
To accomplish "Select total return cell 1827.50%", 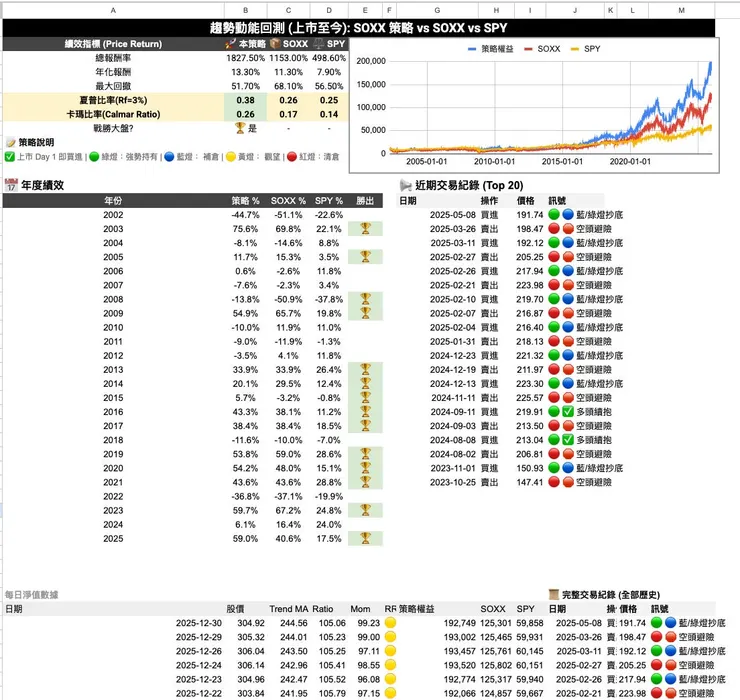I will pyautogui.click(x=245, y=58).
